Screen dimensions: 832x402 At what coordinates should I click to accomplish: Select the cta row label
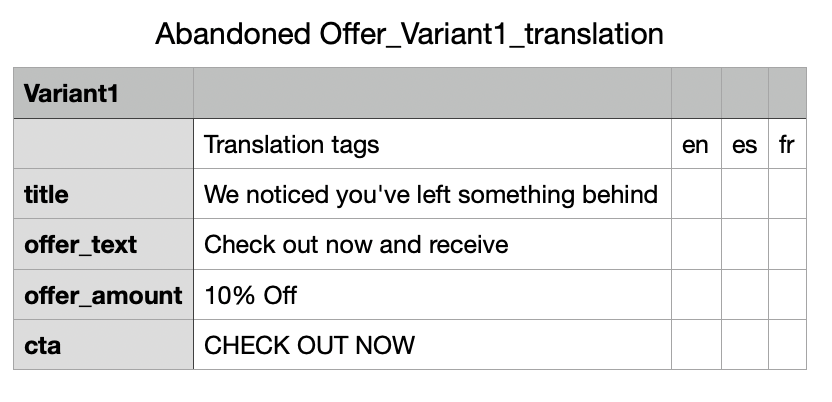coord(42,345)
